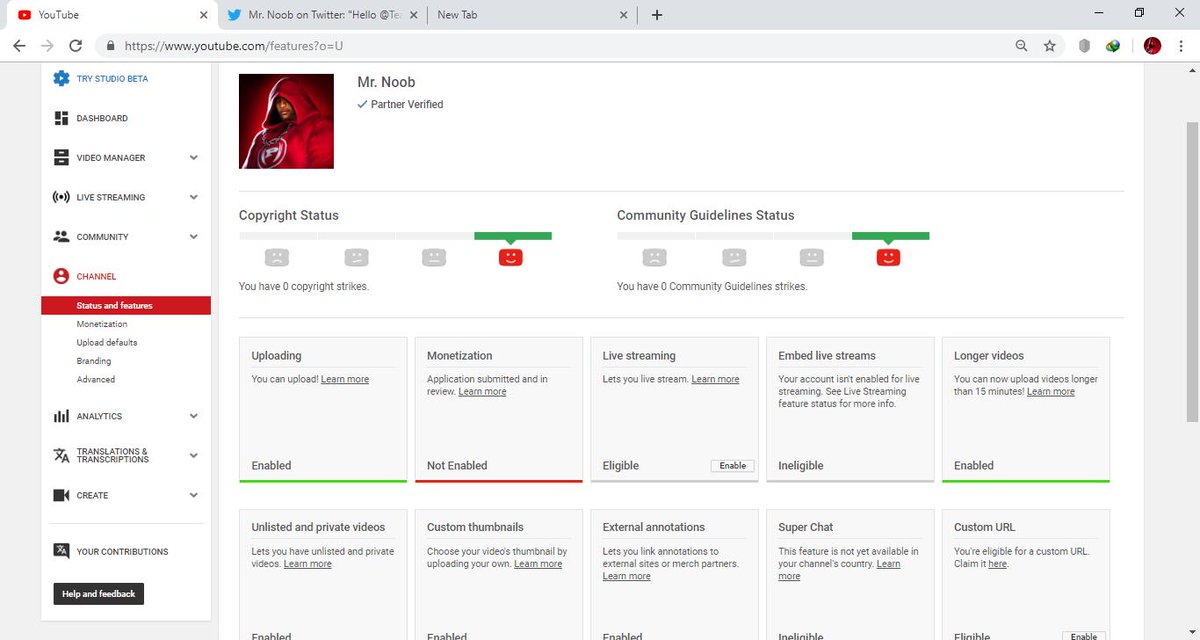Click the Mr. Noob channel name
Screen dimensions: 1200x640
pos(386,82)
